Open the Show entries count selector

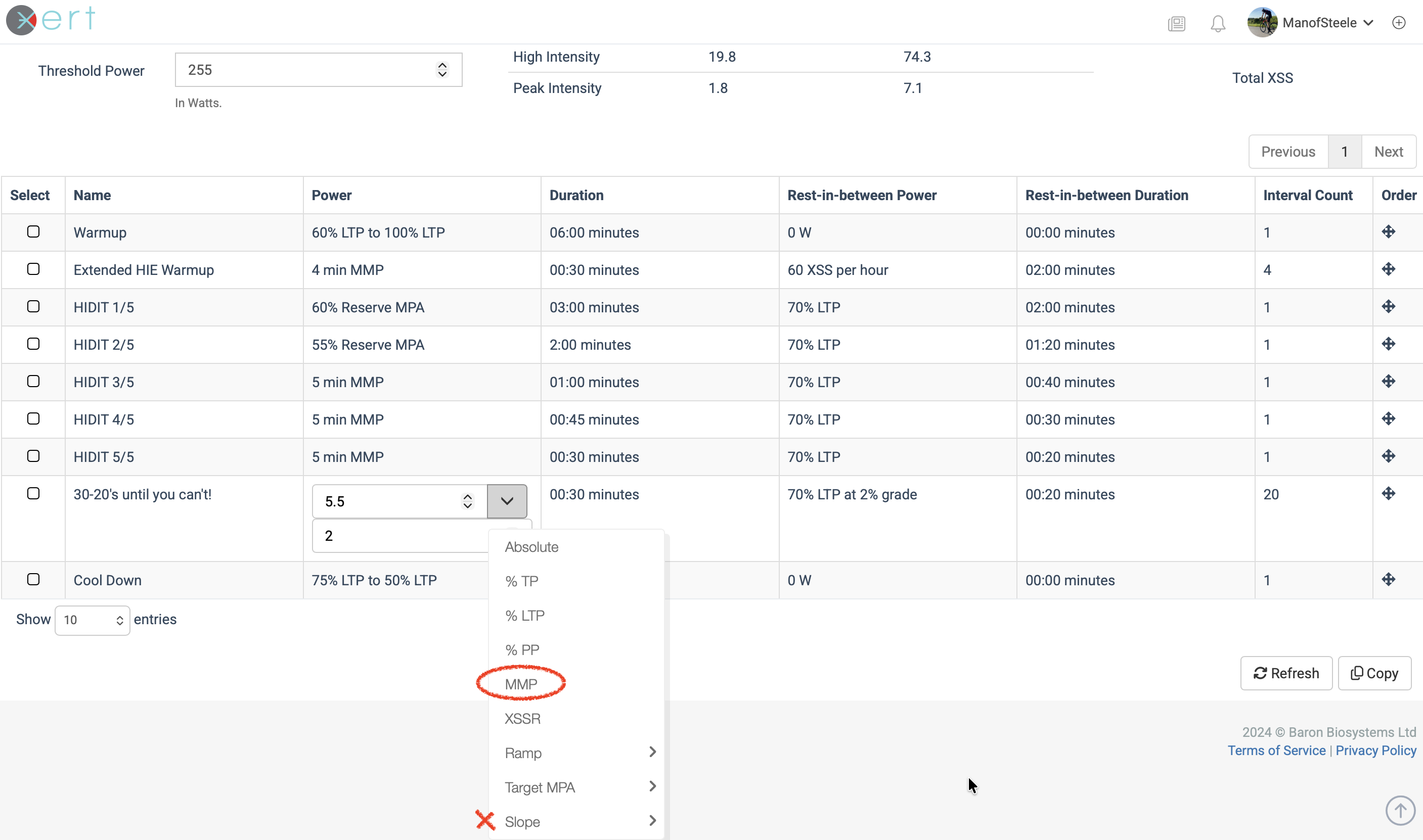click(x=93, y=620)
